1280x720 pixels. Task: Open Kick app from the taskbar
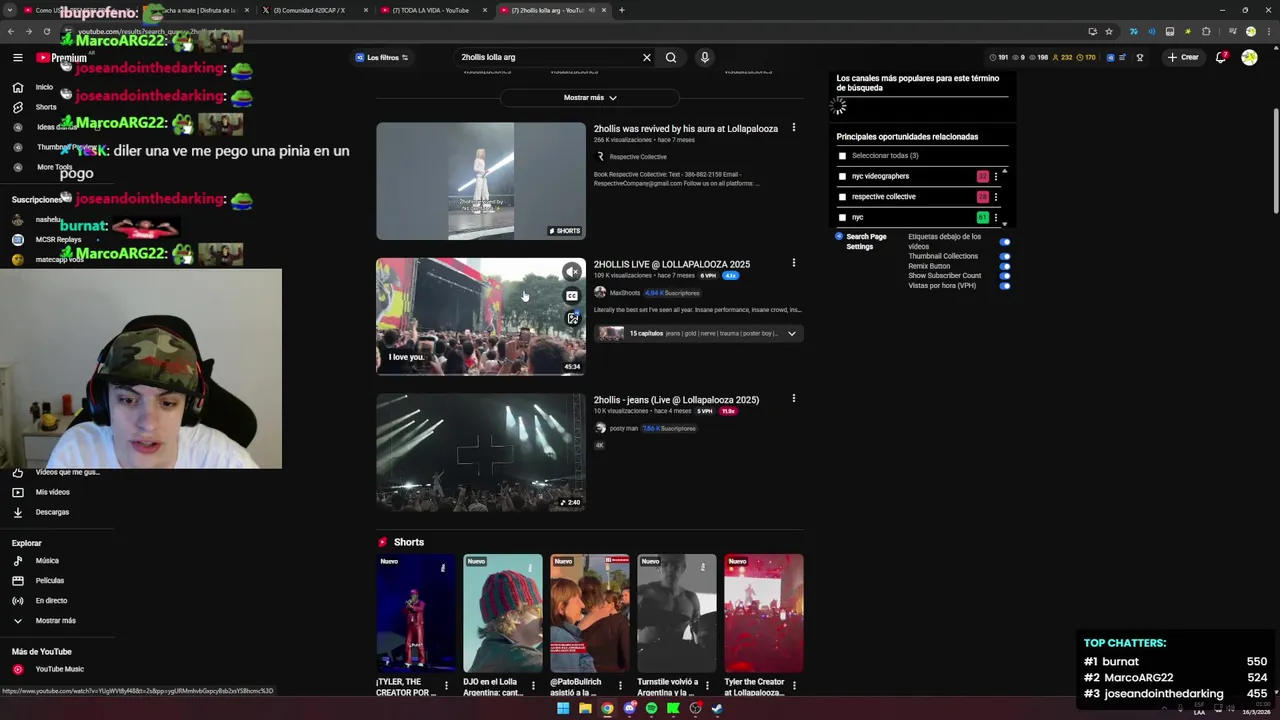tap(673, 708)
